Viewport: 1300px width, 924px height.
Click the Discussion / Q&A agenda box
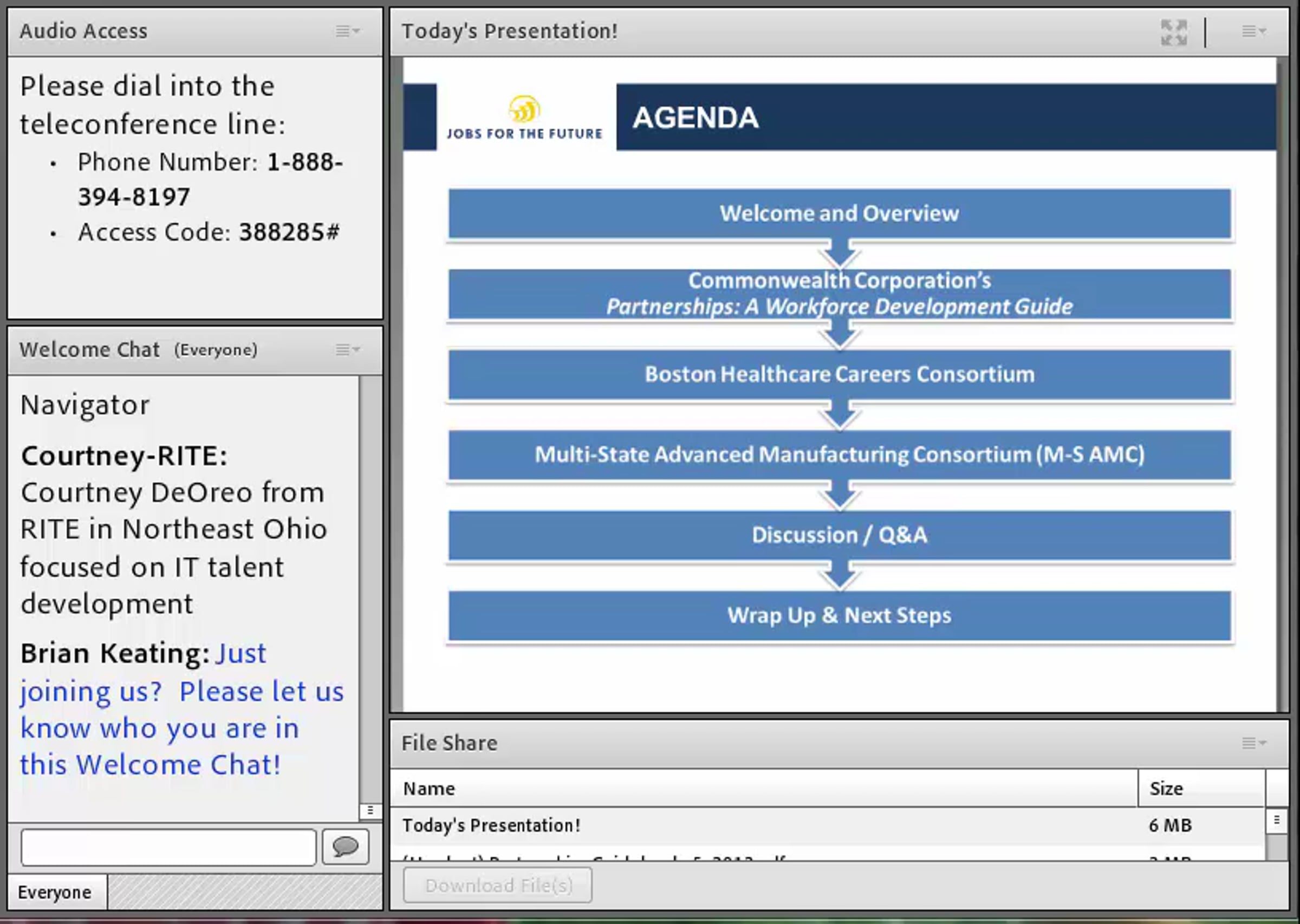coord(839,535)
